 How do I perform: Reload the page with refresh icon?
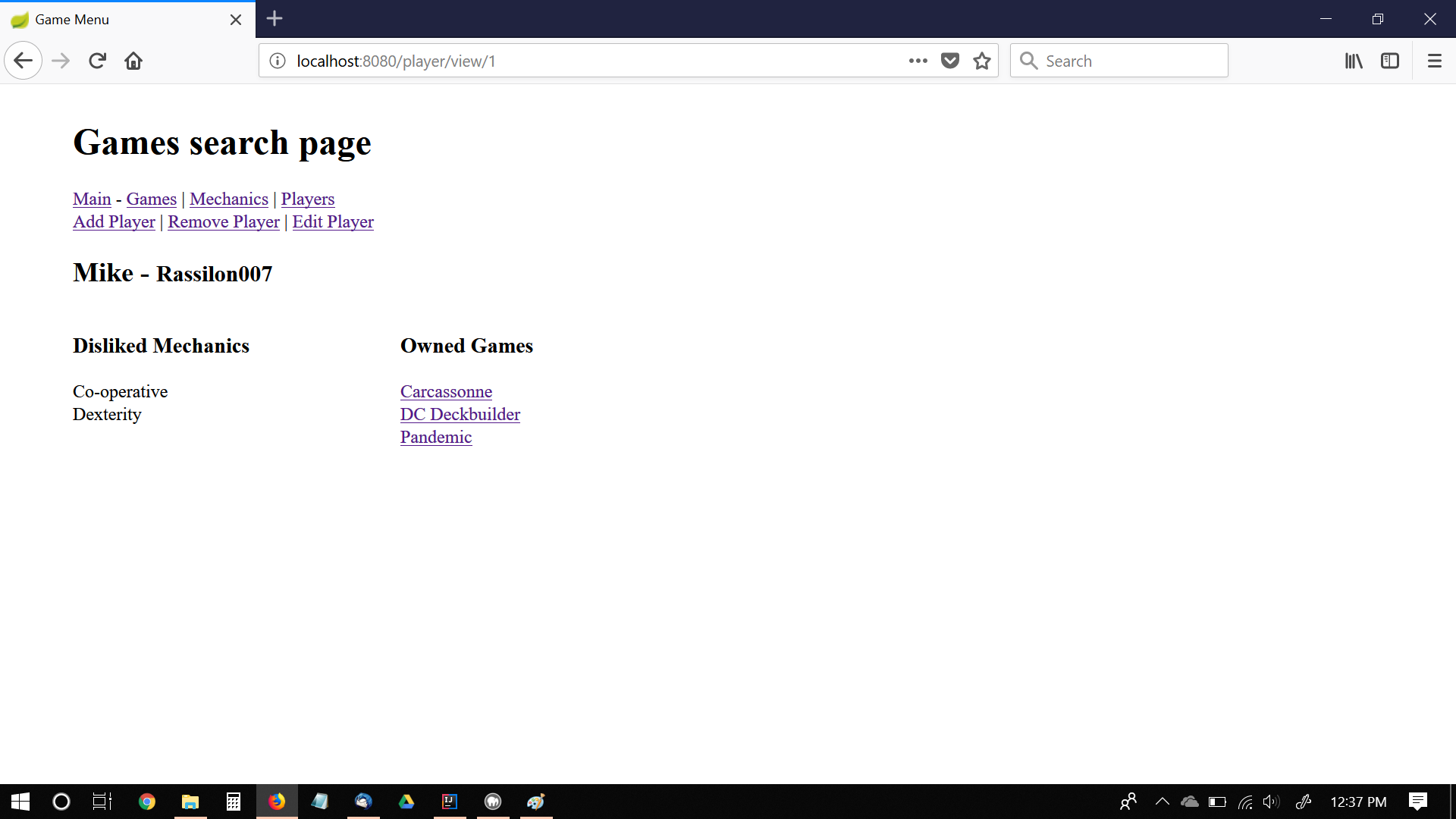(x=97, y=61)
